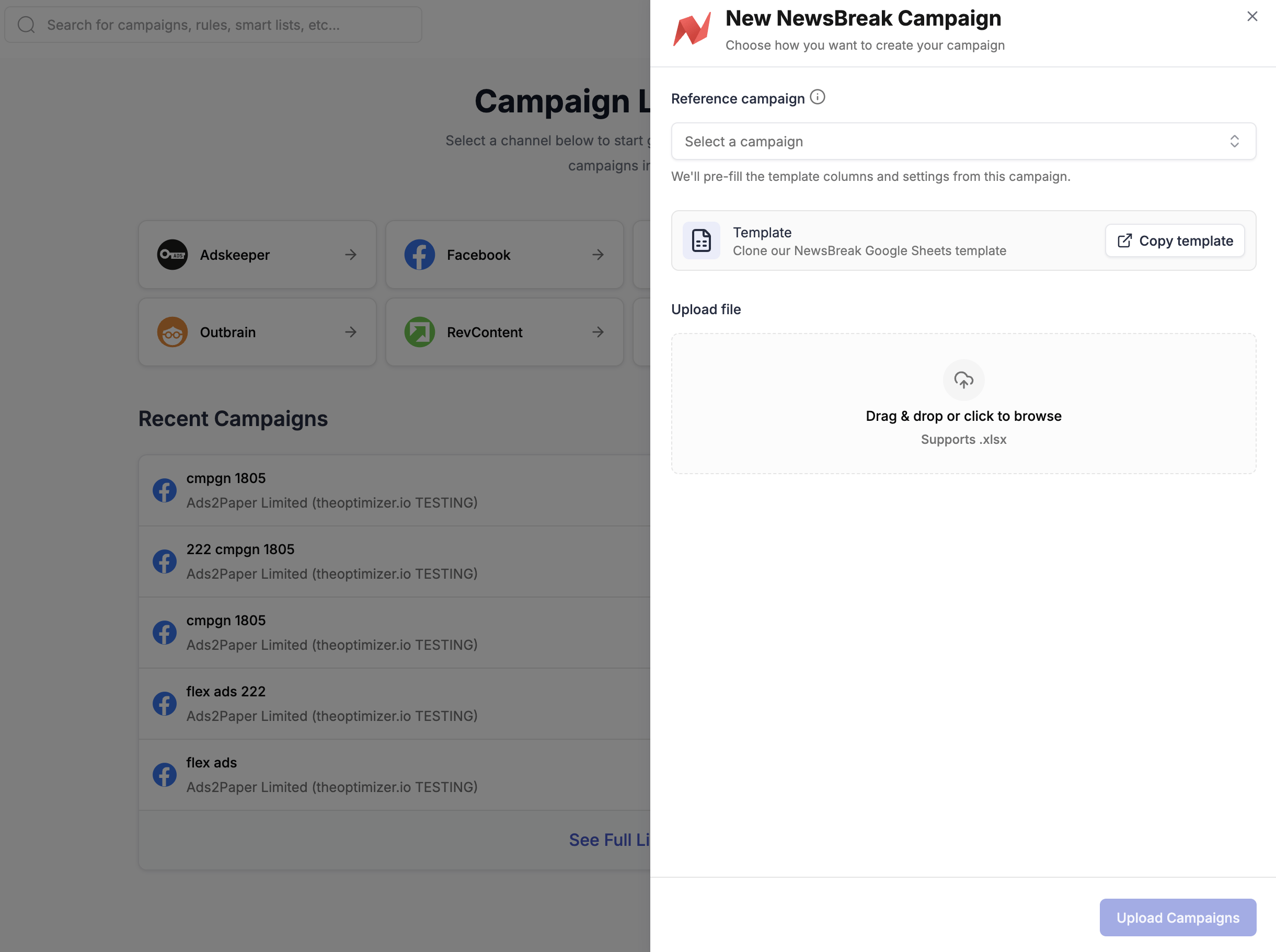Screen dimensions: 1276x952
Task: Click the Supports .xlsx text
Action: [x=963, y=439]
